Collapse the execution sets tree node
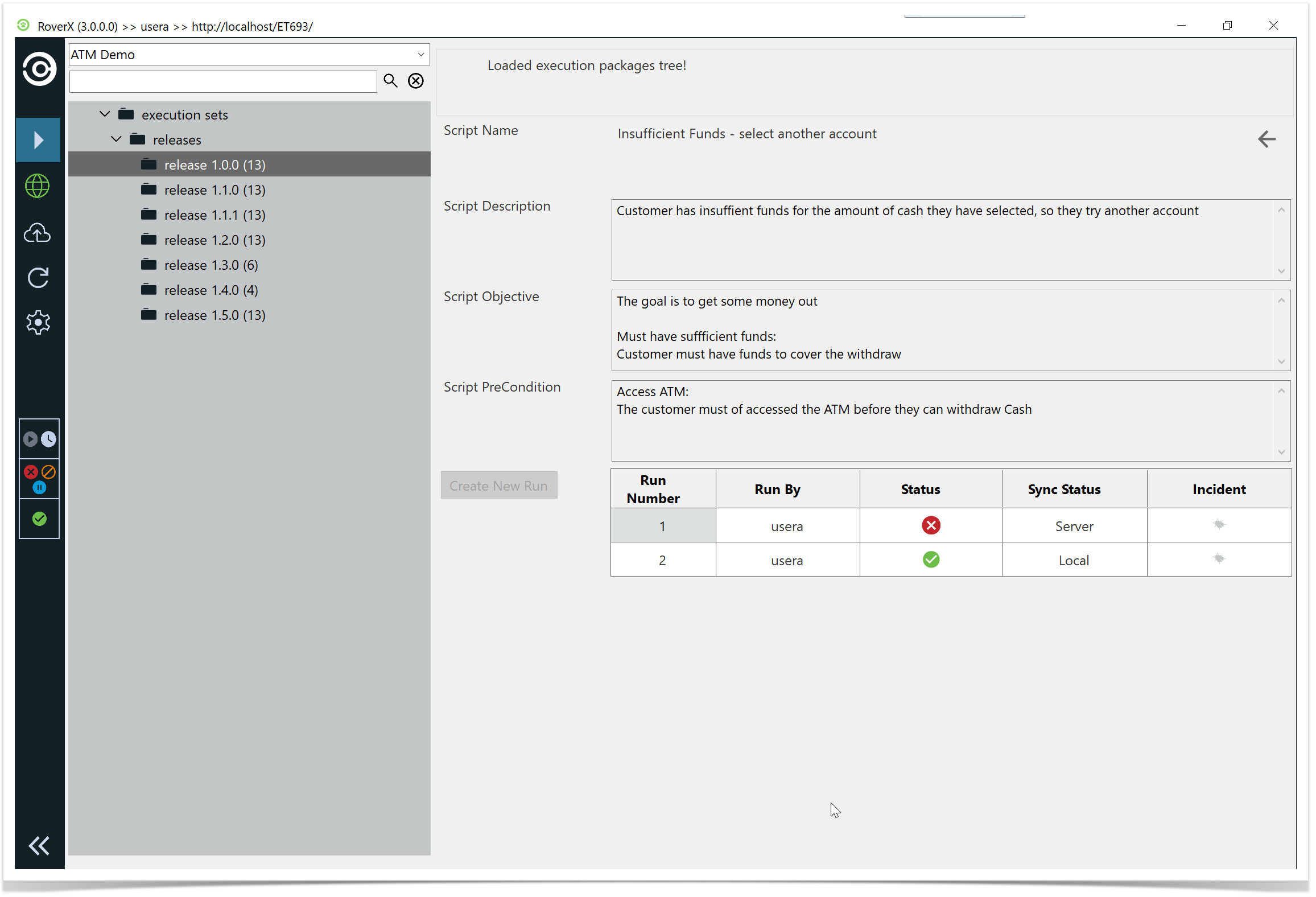 point(105,114)
